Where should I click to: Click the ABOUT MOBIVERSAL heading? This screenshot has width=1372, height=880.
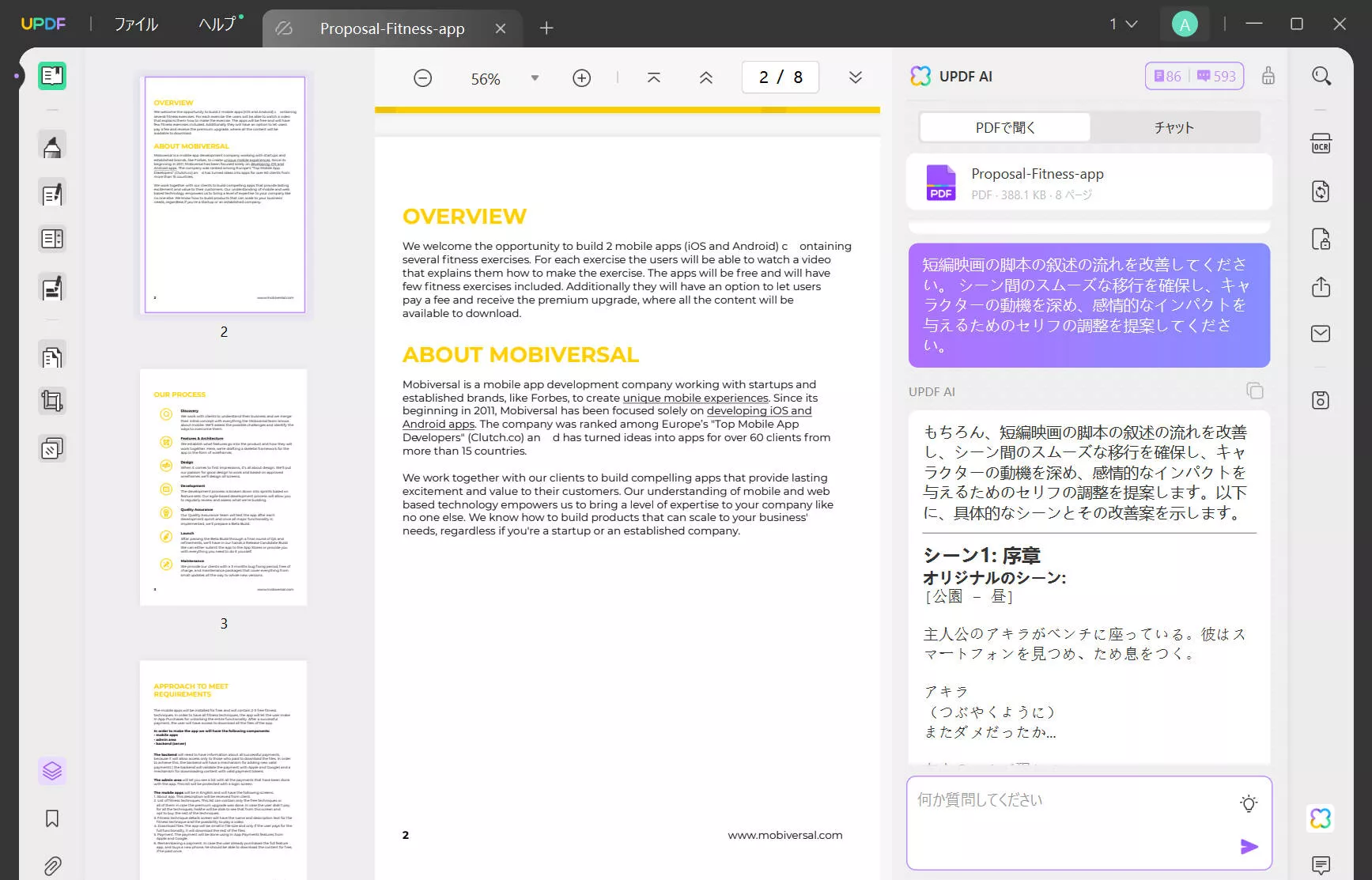[520, 355]
